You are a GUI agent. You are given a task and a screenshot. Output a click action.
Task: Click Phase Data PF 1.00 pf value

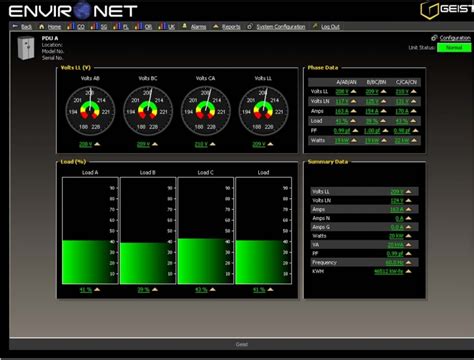[x=372, y=131]
